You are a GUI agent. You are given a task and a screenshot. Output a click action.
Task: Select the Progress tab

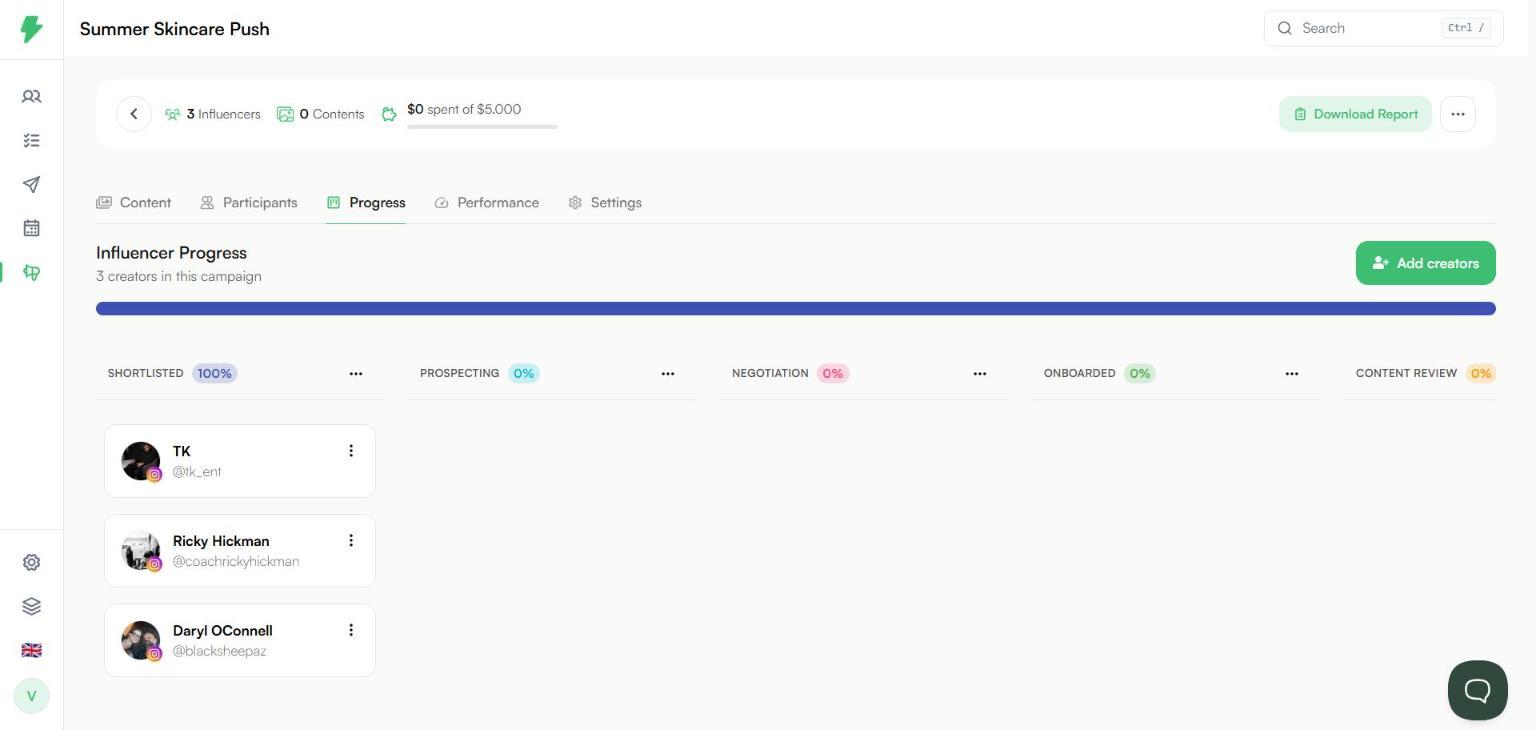366,203
